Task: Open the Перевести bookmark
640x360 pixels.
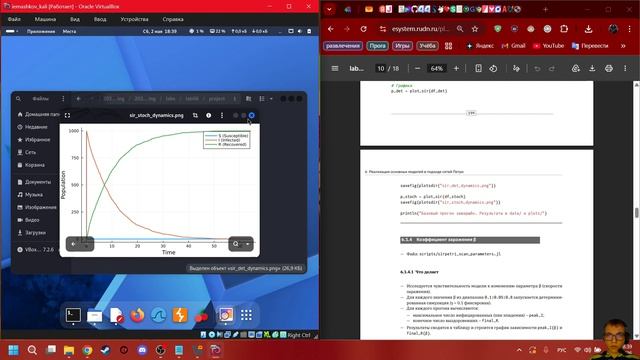Action: pos(590,46)
